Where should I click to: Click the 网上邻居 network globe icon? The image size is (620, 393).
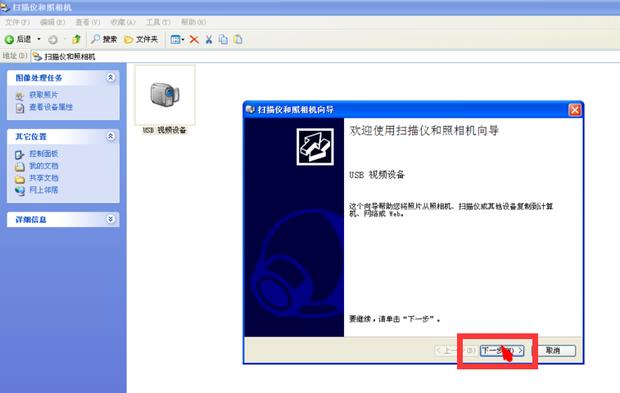pyautogui.click(x=20, y=191)
